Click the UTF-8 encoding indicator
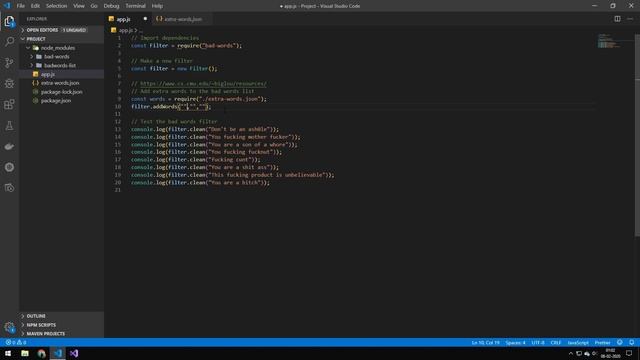This screenshot has width=640, height=360. click(538, 342)
